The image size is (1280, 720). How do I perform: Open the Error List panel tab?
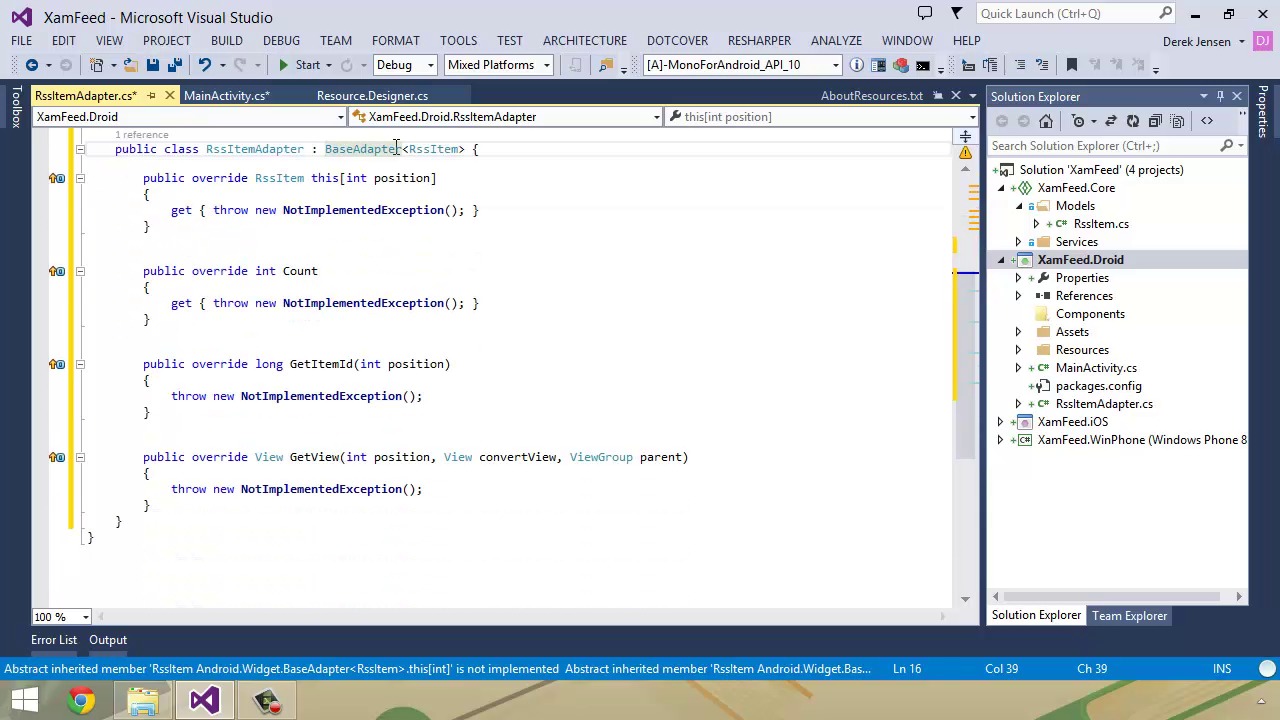click(x=54, y=640)
